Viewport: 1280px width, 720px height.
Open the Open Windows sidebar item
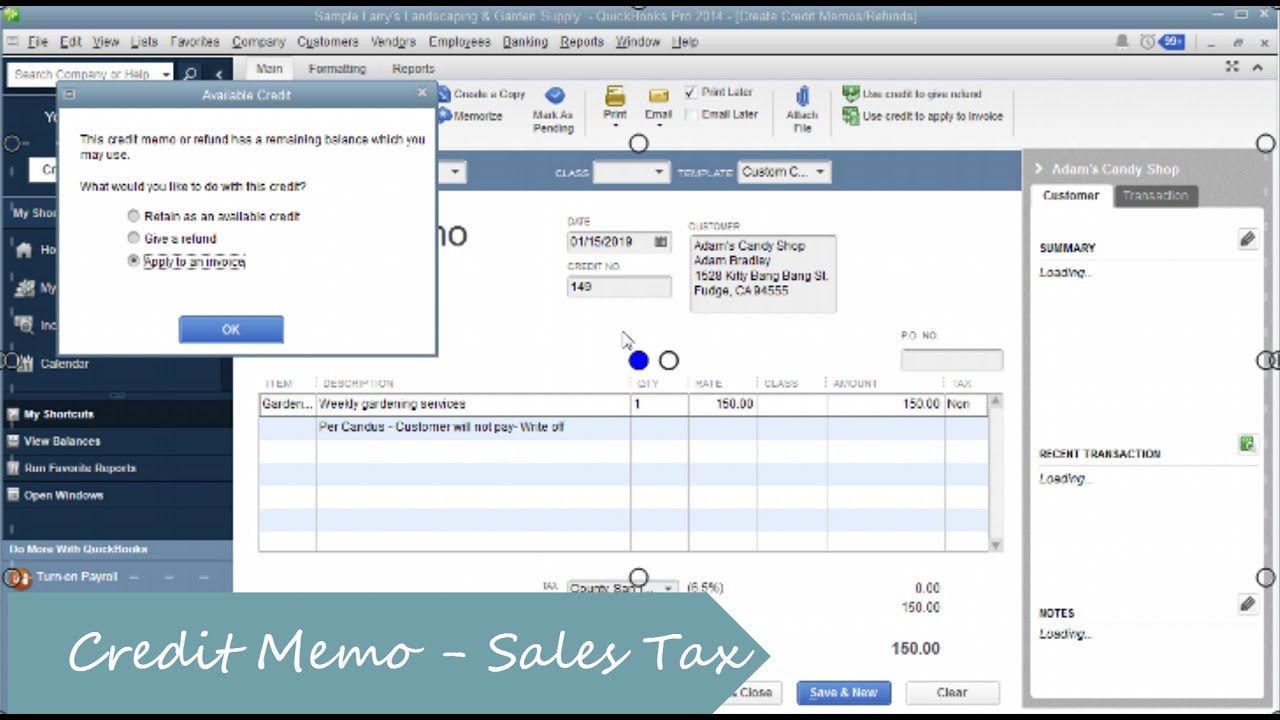[x=63, y=495]
